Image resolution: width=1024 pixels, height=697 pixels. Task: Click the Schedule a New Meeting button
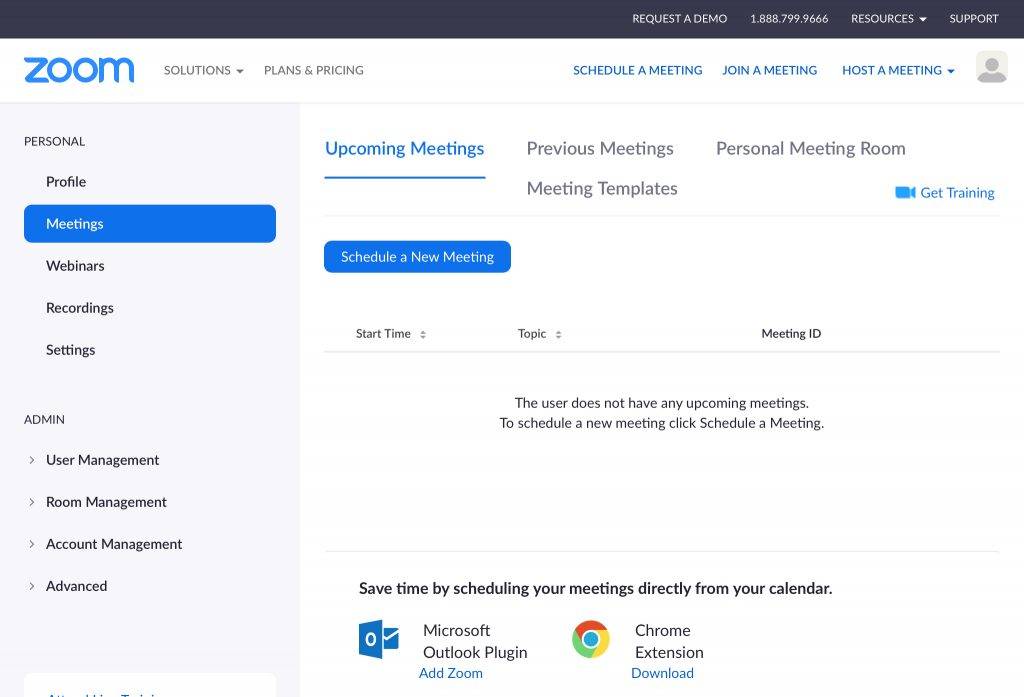(x=417, y=257)
